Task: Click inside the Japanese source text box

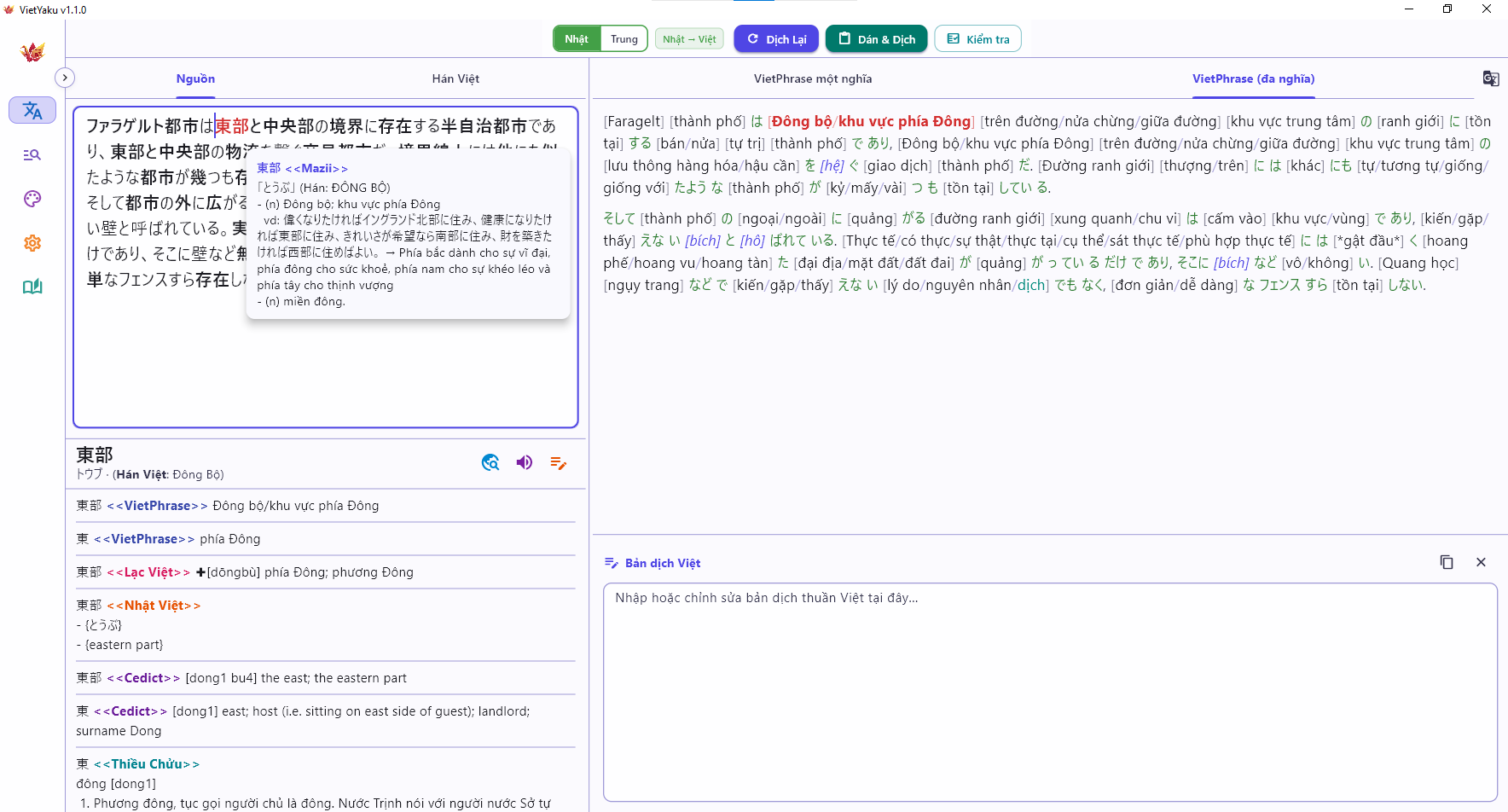Action: pyautogui.click(x=326, y=267)
